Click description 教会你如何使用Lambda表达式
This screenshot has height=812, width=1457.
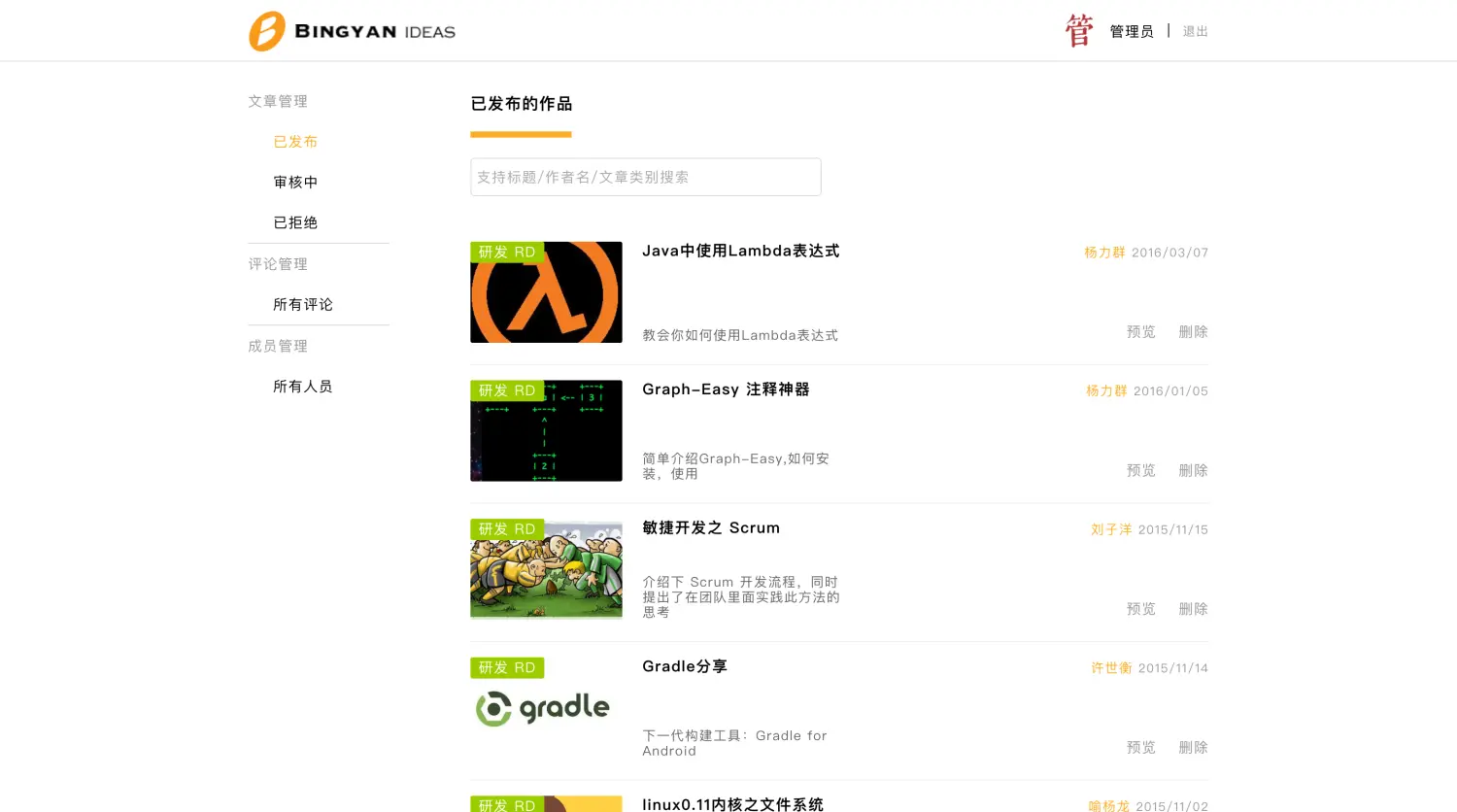point(740,335)
